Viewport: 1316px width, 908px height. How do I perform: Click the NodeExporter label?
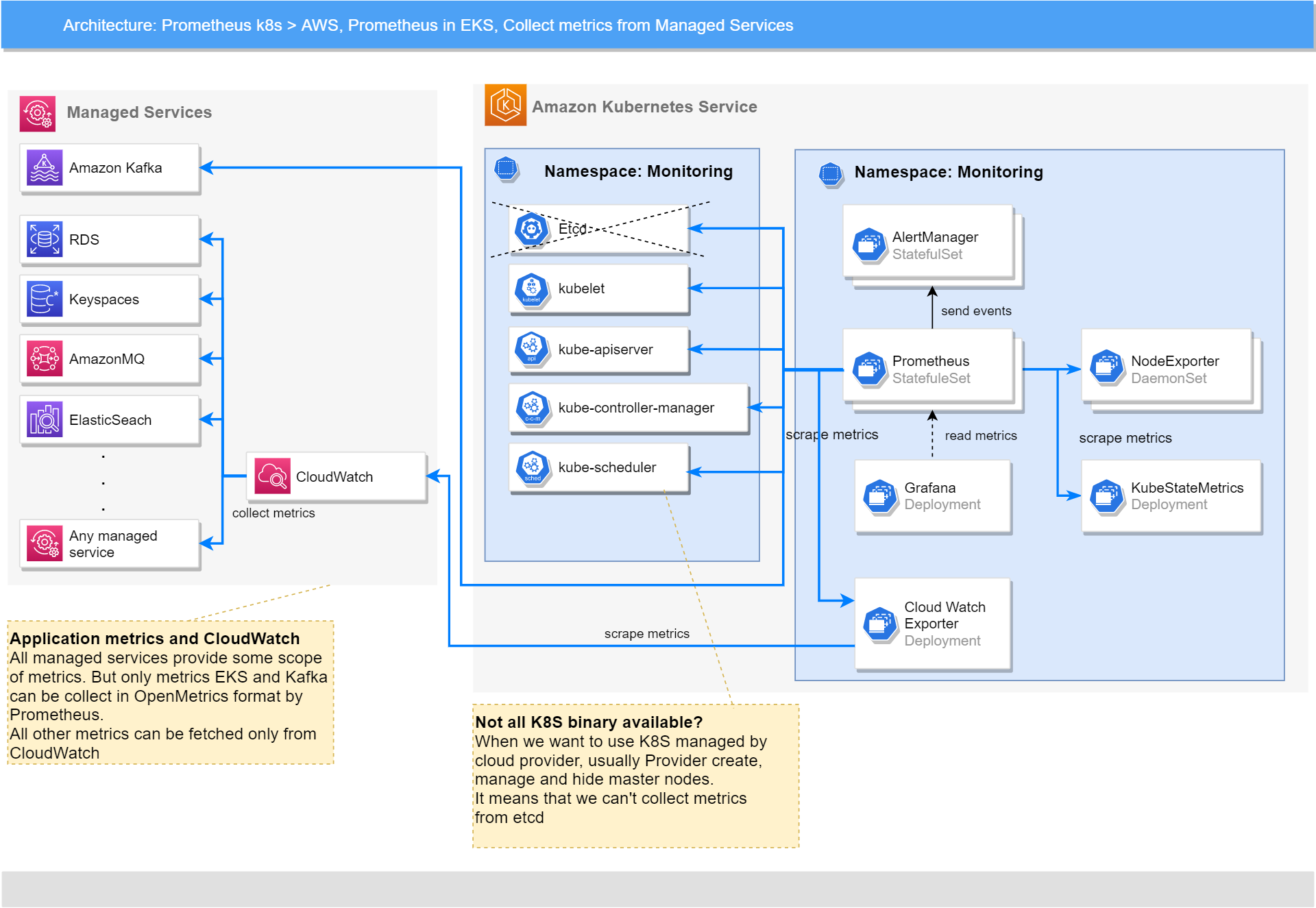(x=1175, y=361)
